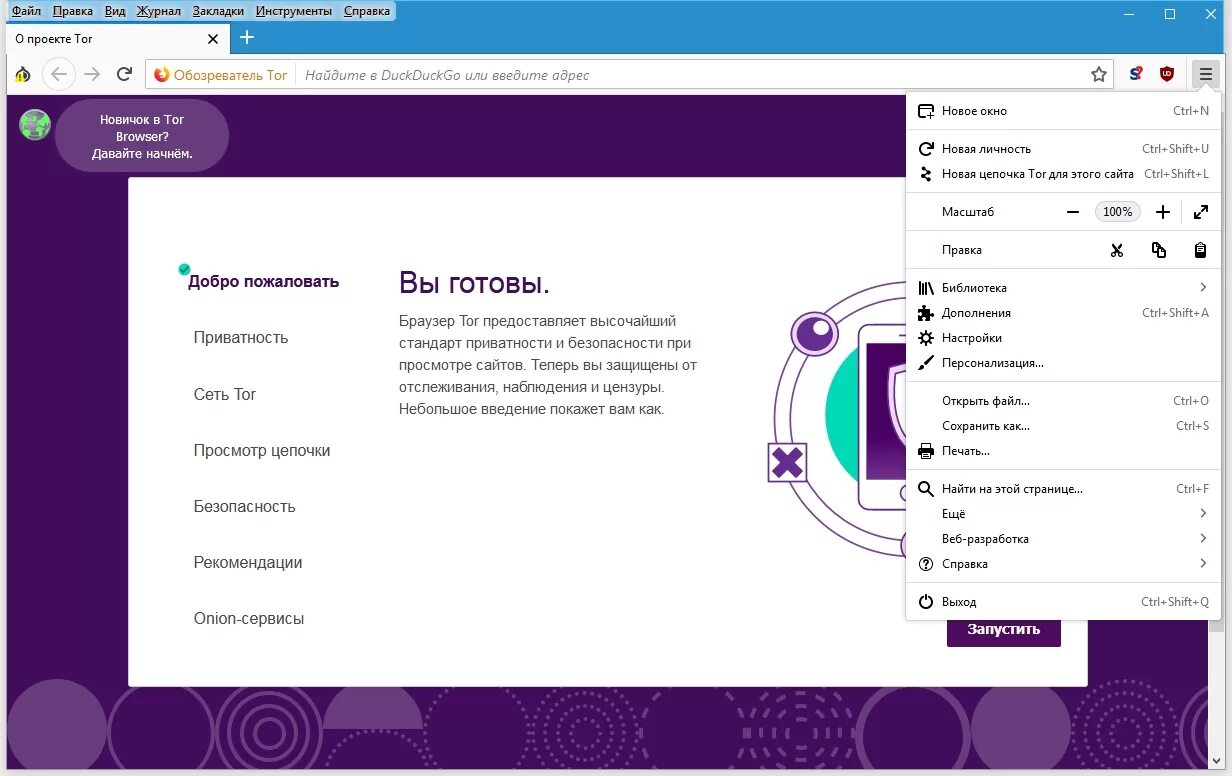Screen dimensions: 1232x776
Task: Enter full screen with the arrows icon
Action: point(1201,212)
